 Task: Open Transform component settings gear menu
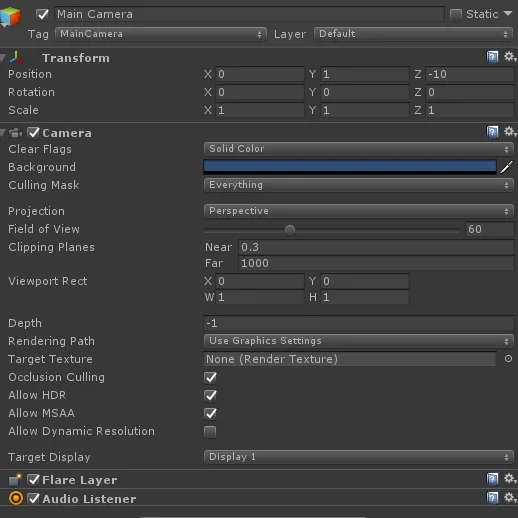(x=510, y=57)
